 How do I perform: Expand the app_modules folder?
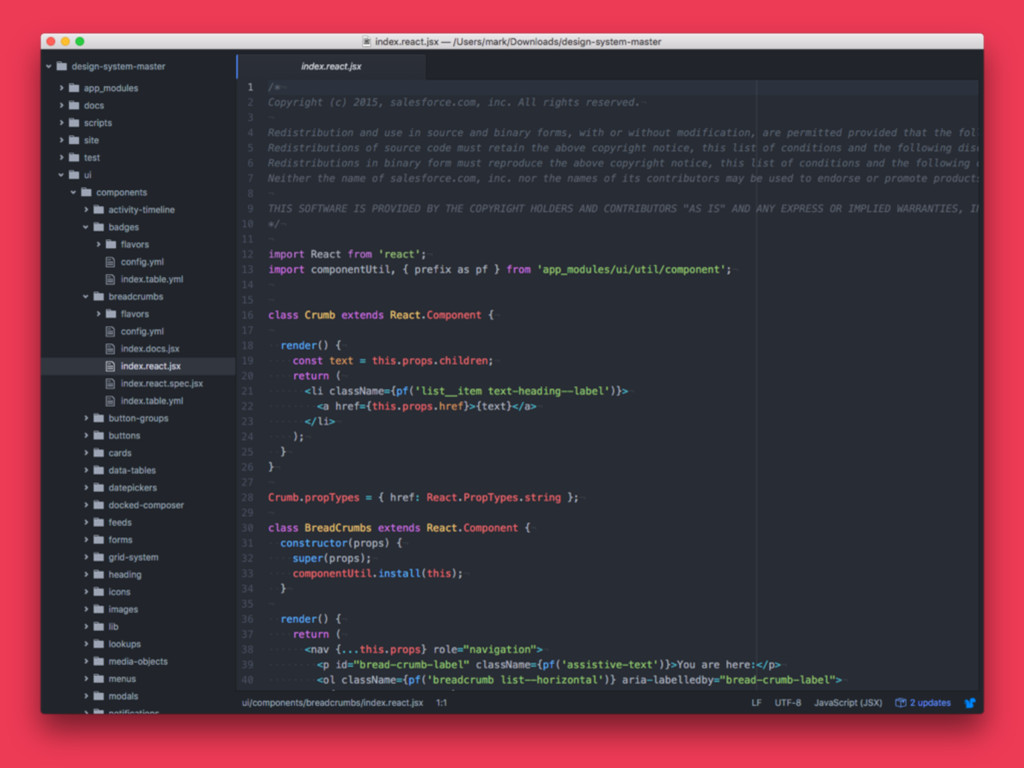[61, 88]
